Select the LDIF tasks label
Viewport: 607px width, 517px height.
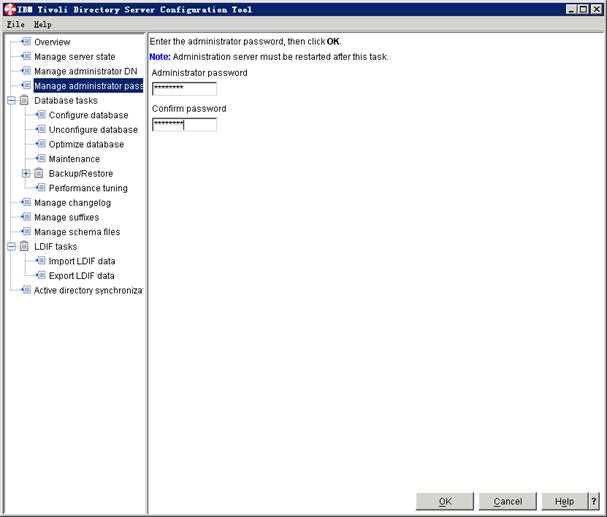(x=55, y=247)
